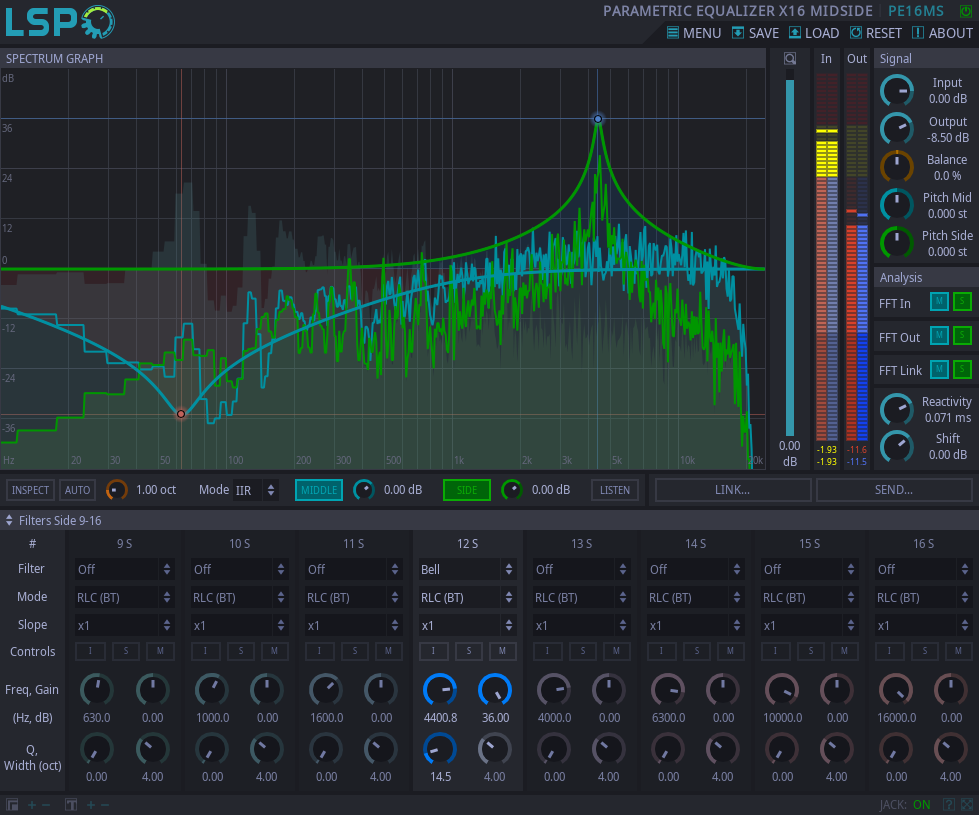Viewport: 979px width, 815px height.
Task: Click the window layout icon in the status bar
Action: [12, 805]
